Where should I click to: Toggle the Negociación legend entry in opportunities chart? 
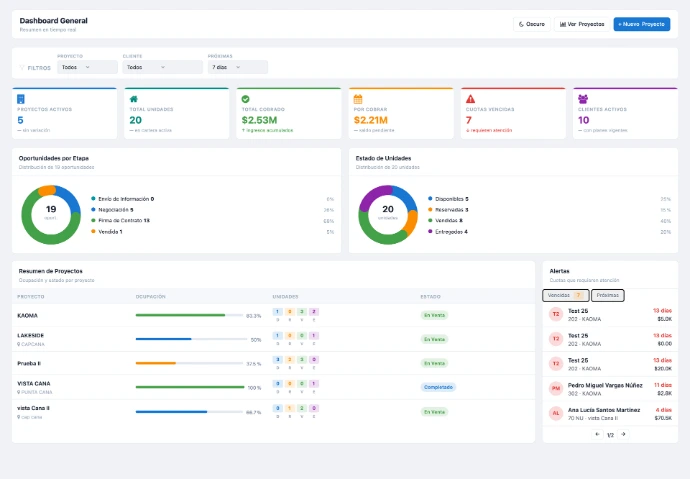coord(113,210)
